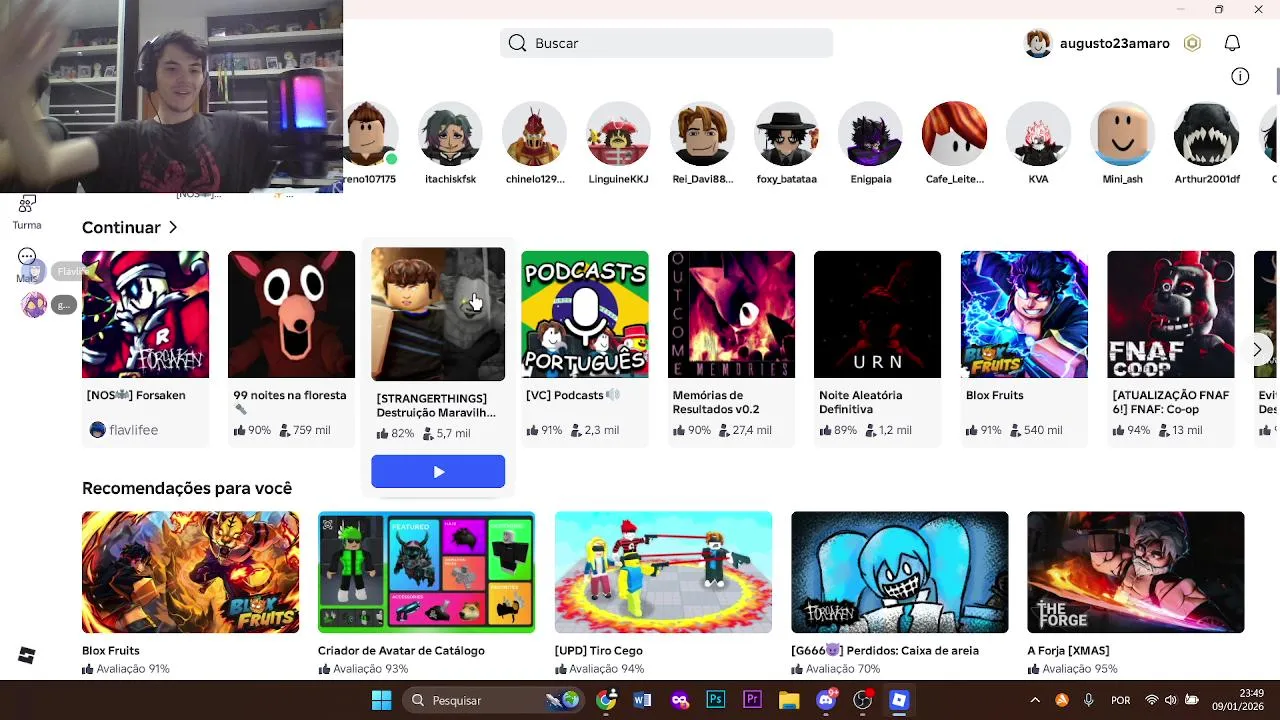Open friend Arthur2001df's avatar
The image size is (1280, 720).
pos(1206,133)
